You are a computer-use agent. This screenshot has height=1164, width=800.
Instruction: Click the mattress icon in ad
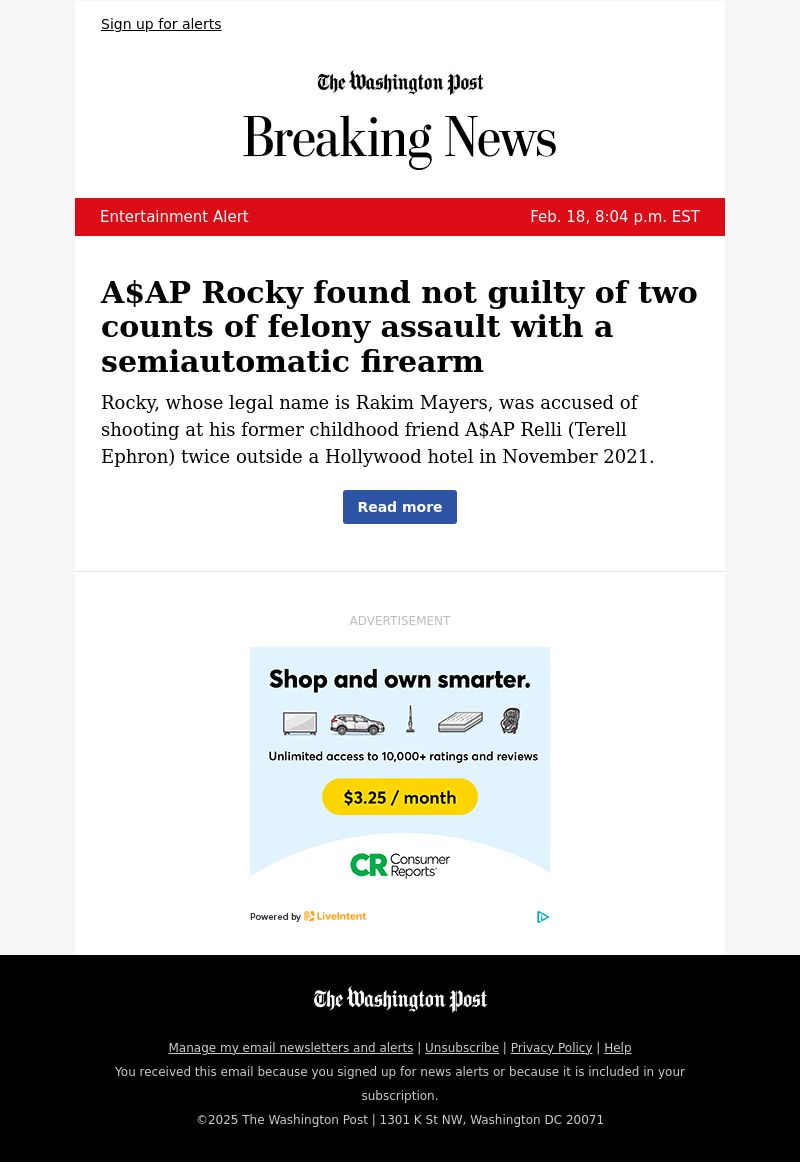tap(460, 722)
